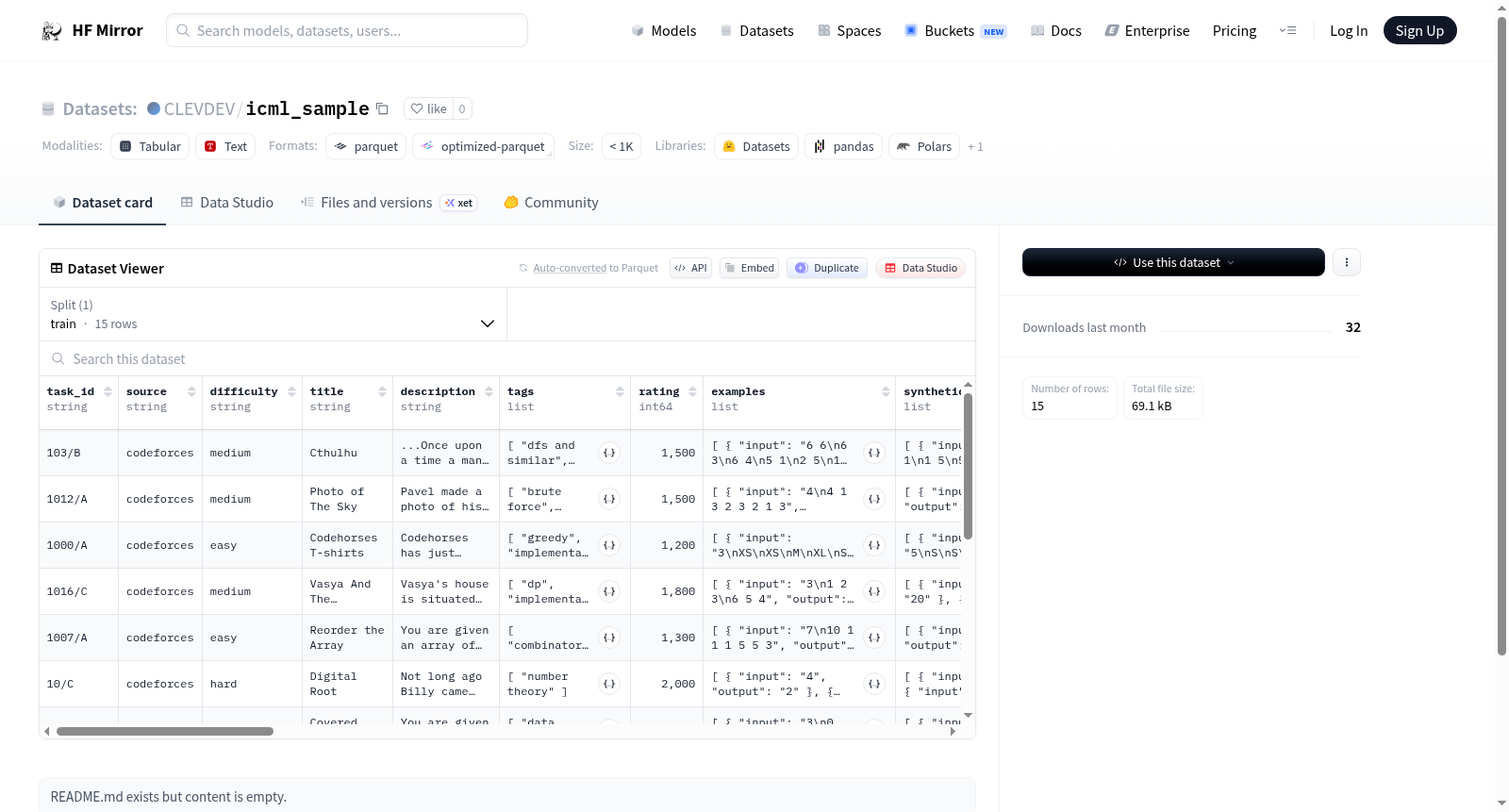Switch to Data Studio tab

(227, 203)
